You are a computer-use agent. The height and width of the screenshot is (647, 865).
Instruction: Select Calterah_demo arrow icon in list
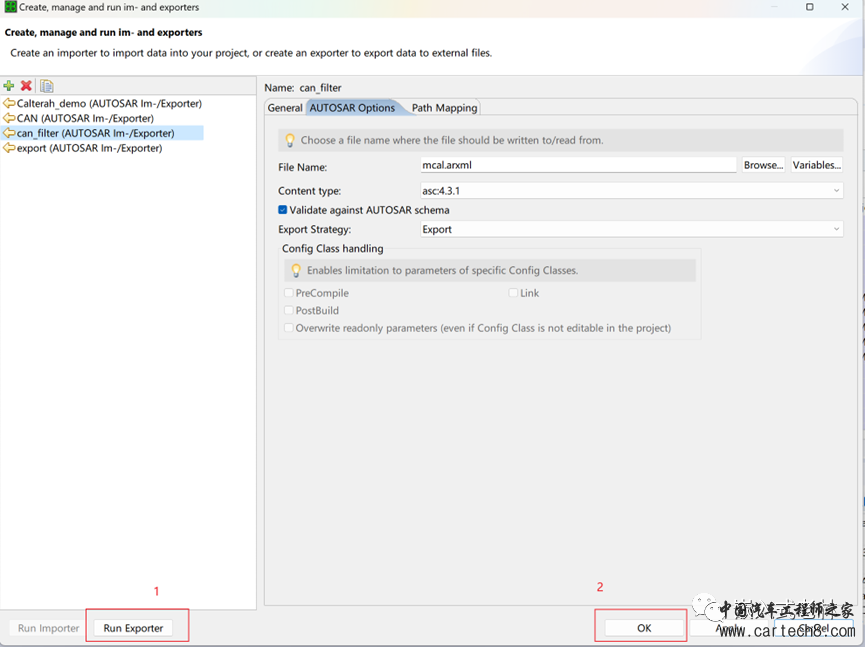point(9,104)
